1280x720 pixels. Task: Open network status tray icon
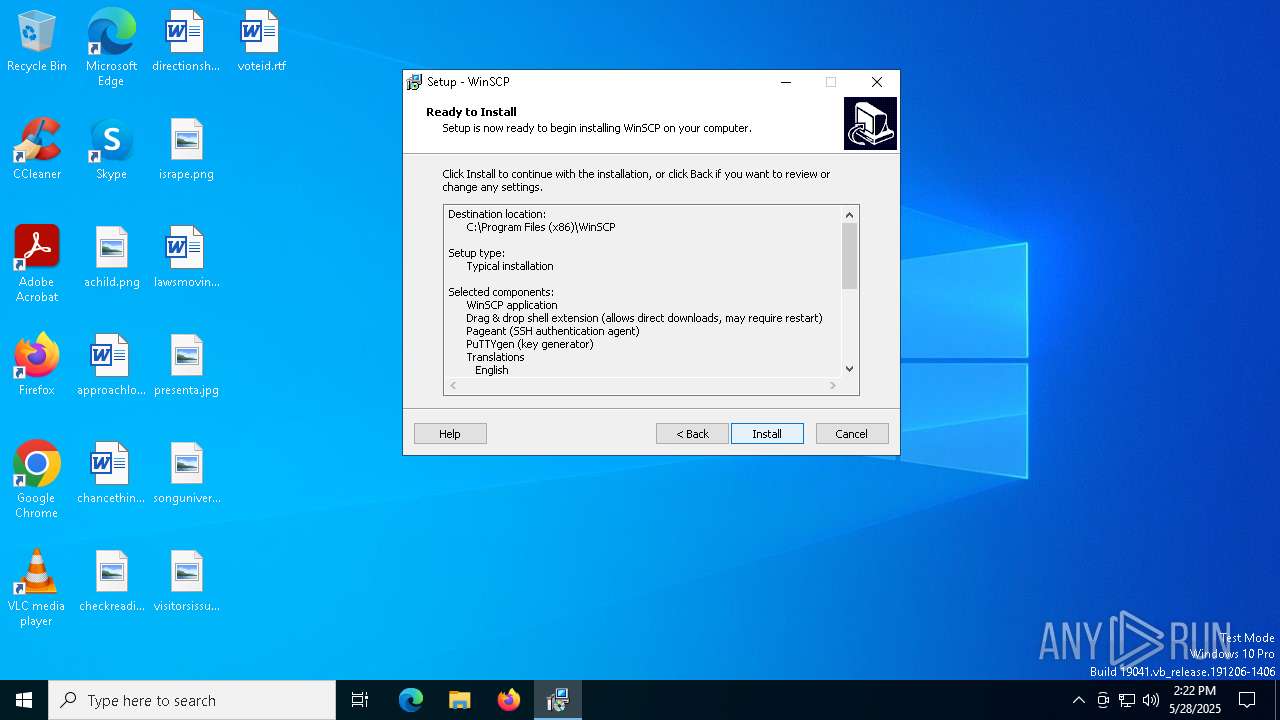1127,700
